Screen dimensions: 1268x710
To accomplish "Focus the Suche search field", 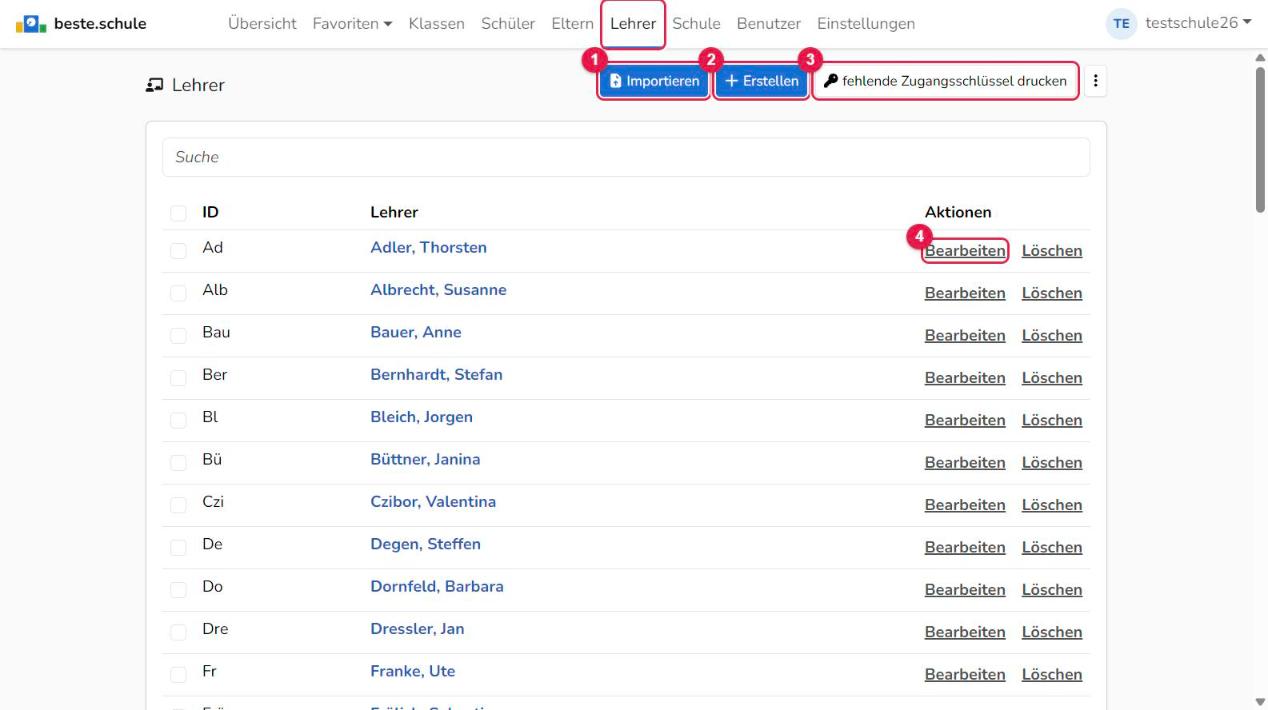I will pyautogui.click(x=626, y=157).
